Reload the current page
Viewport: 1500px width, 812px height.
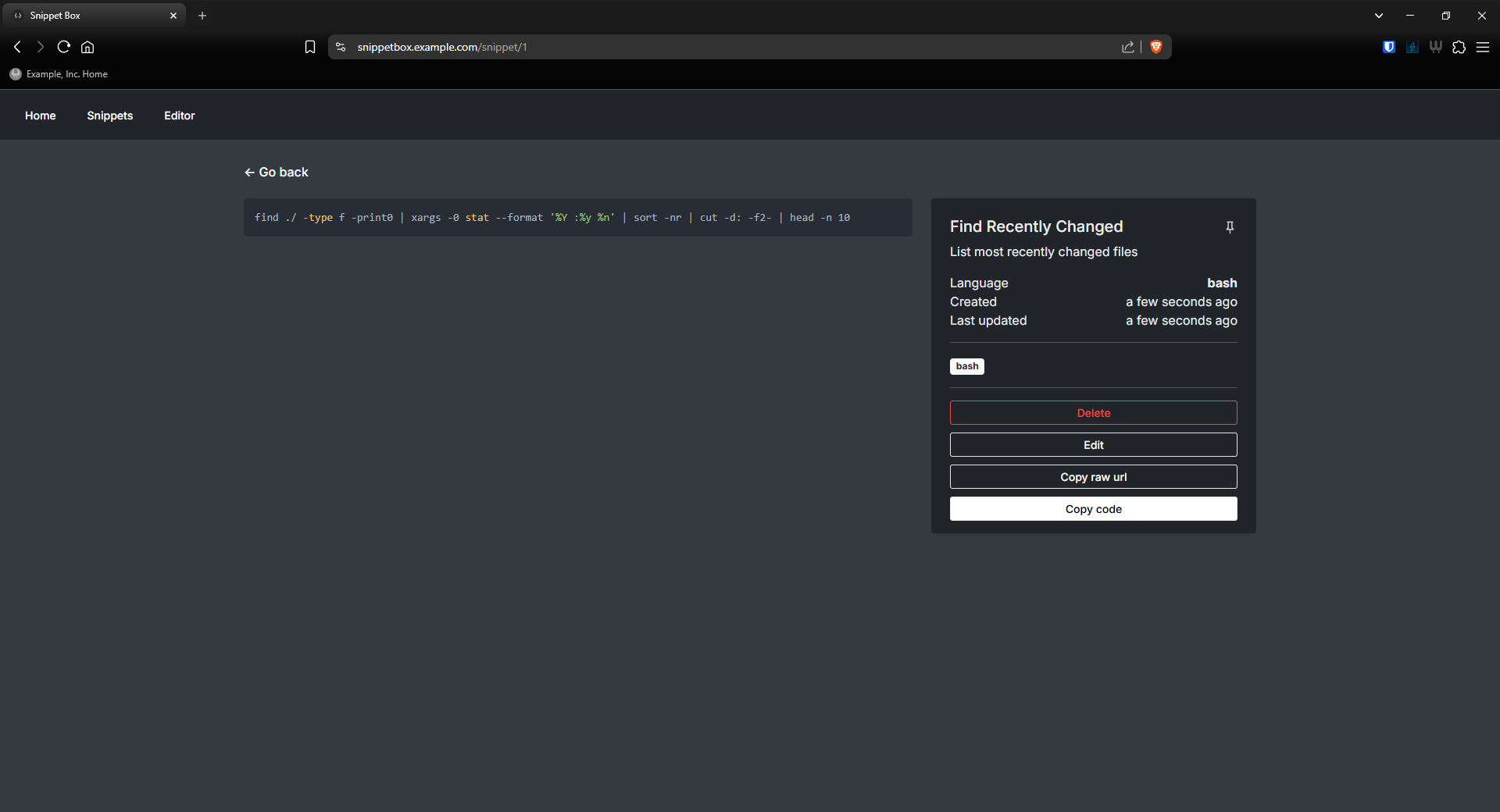pyautogui.click(x=64, y=47)
